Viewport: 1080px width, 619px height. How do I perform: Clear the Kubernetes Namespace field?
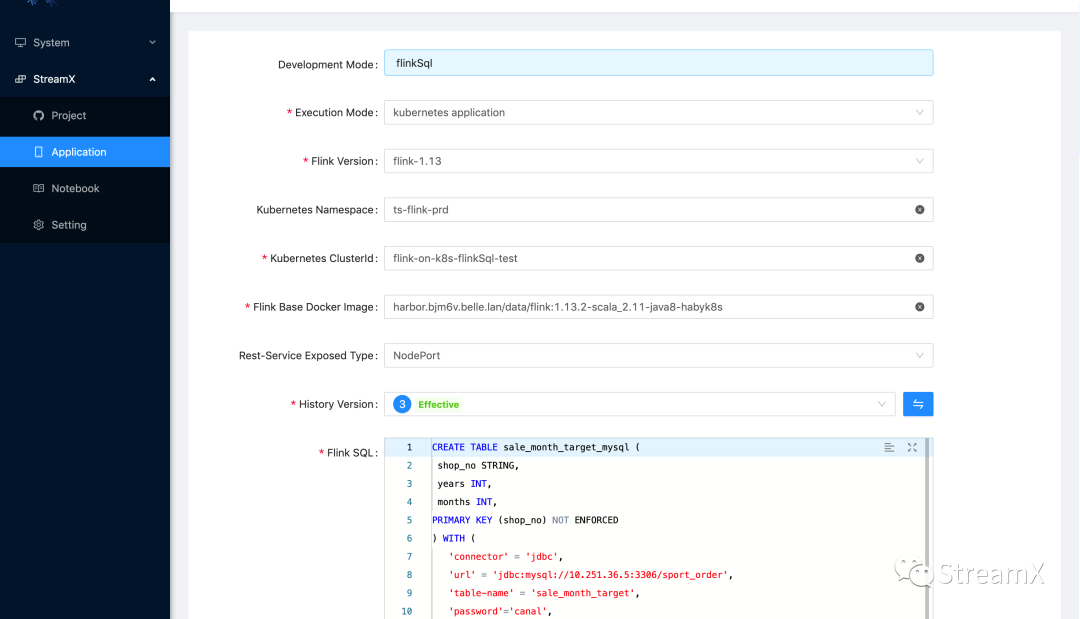coord(919,210)
